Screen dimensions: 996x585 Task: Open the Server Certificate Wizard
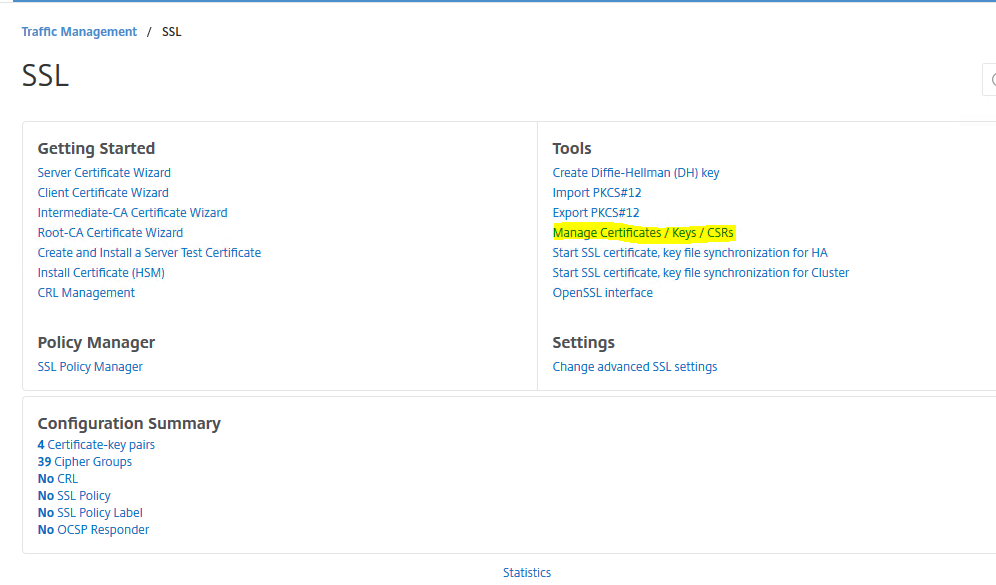pos(104,173)
